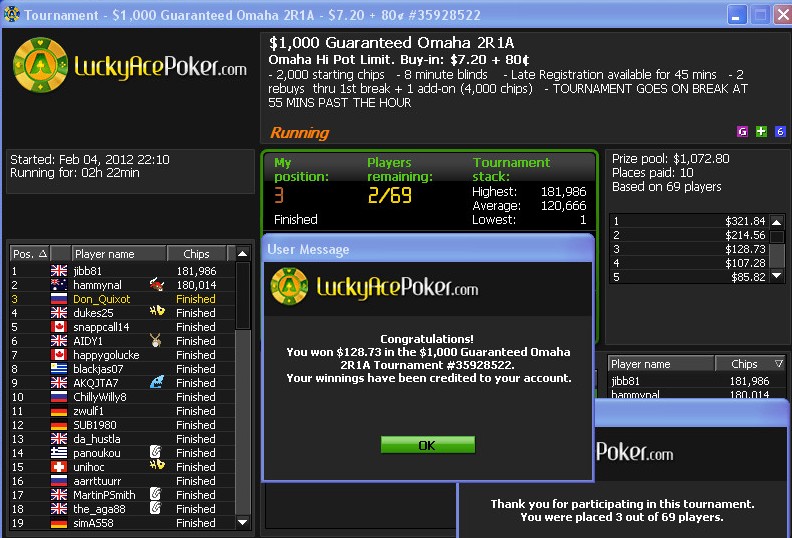Select the highlighted Don_Quixot row
This screenshot has height=538, width=792.
pyautogui.click(x=122, y=299)
